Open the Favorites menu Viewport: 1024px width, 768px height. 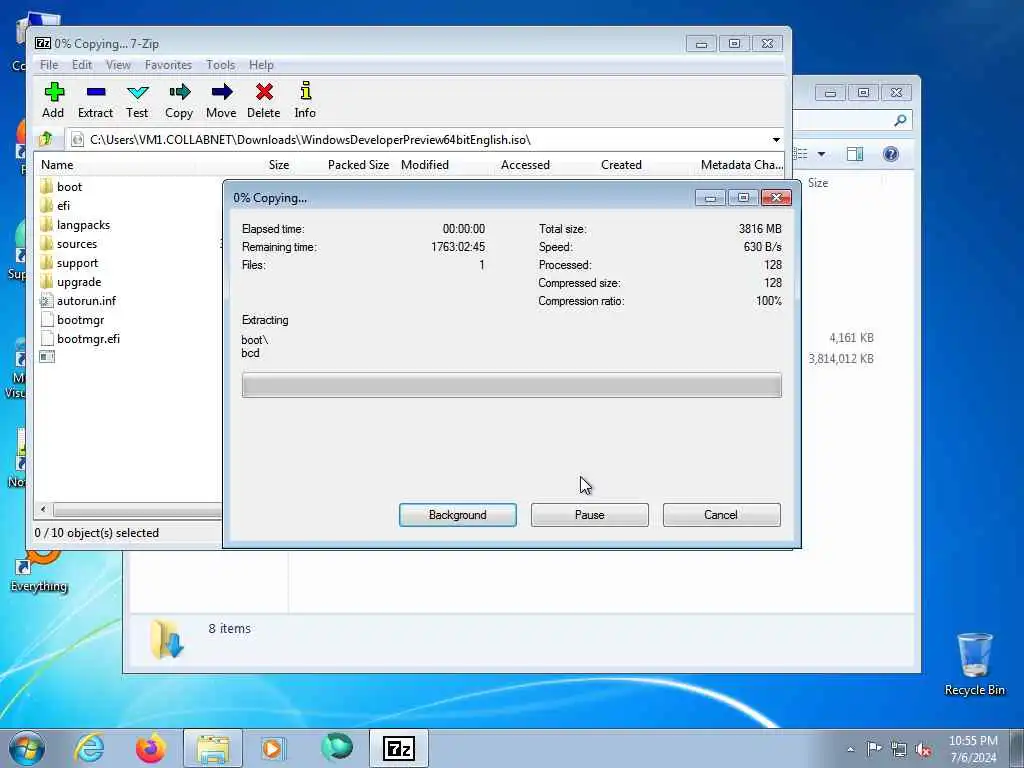pyautogui.click(x=168, y=65)
